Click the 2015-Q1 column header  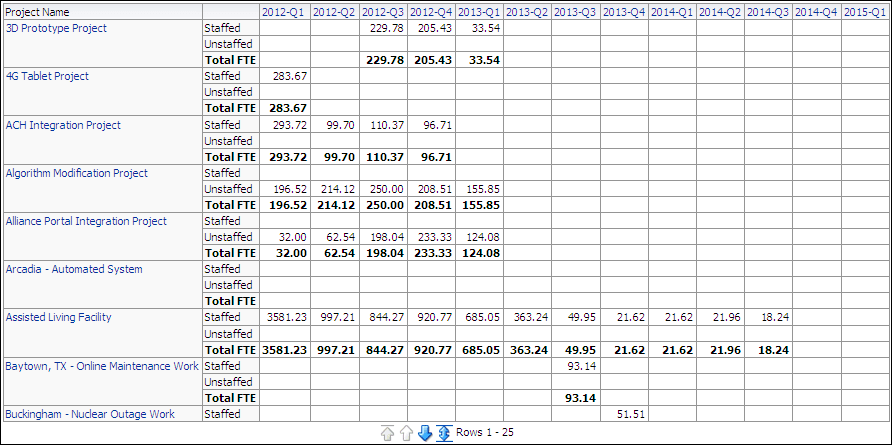point(865,11)
